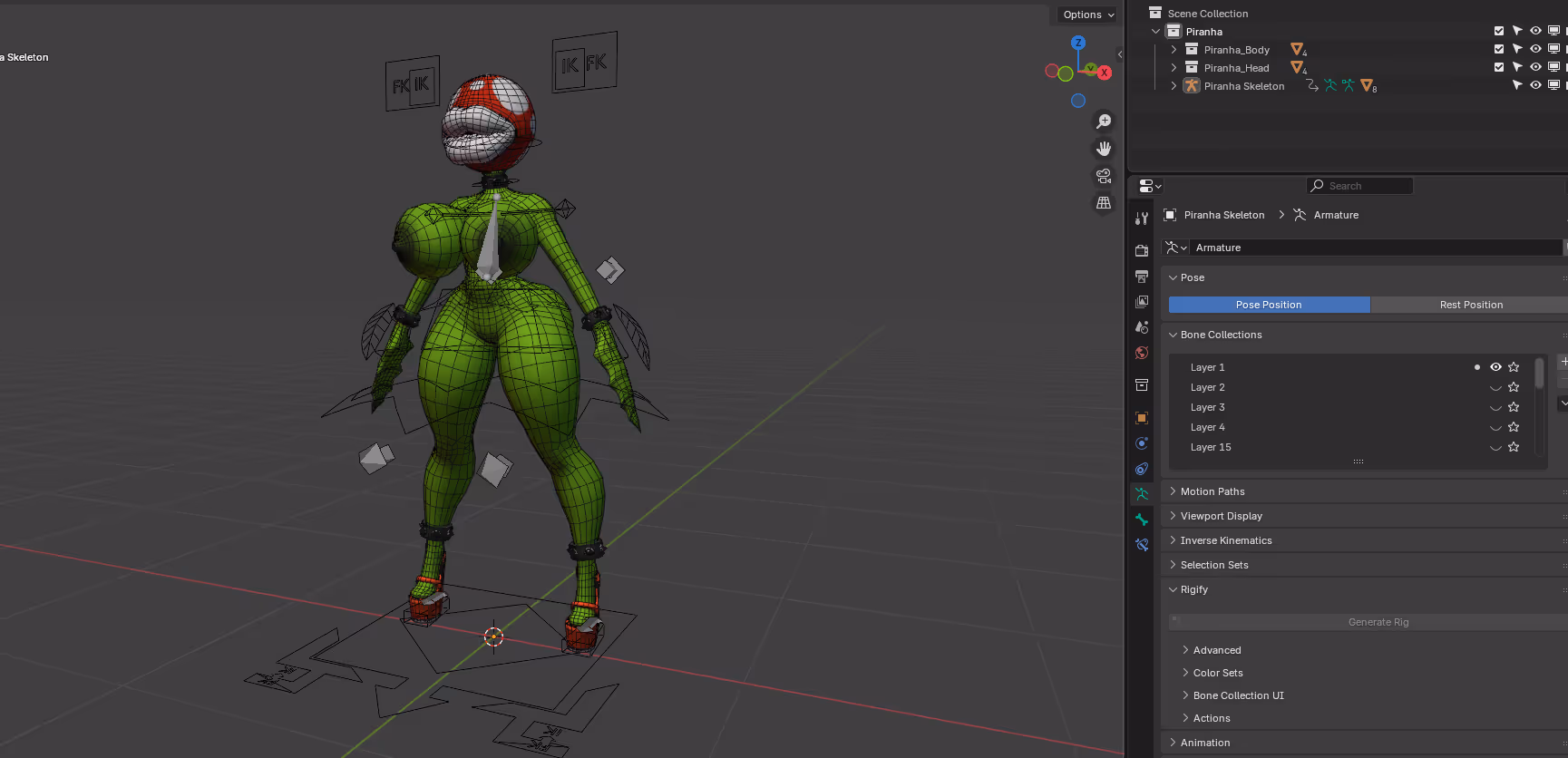
Task: Open the Collection properties tab
Action: click(1142, 385)
